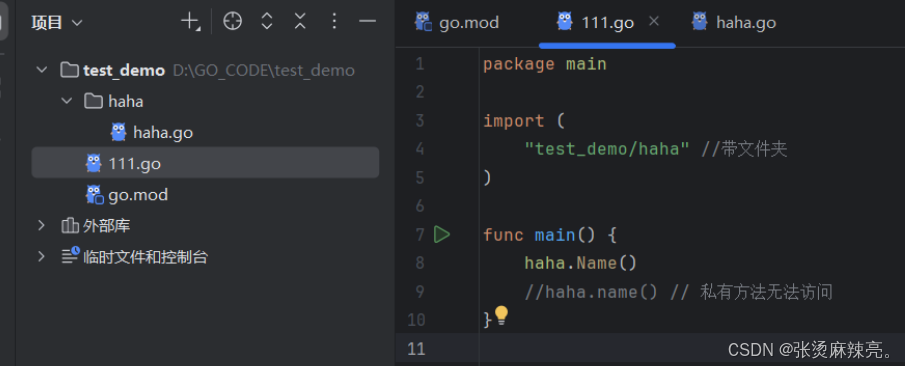Click line number 11 in gutter
Screen dimensions: 905x366
(416, 349)
